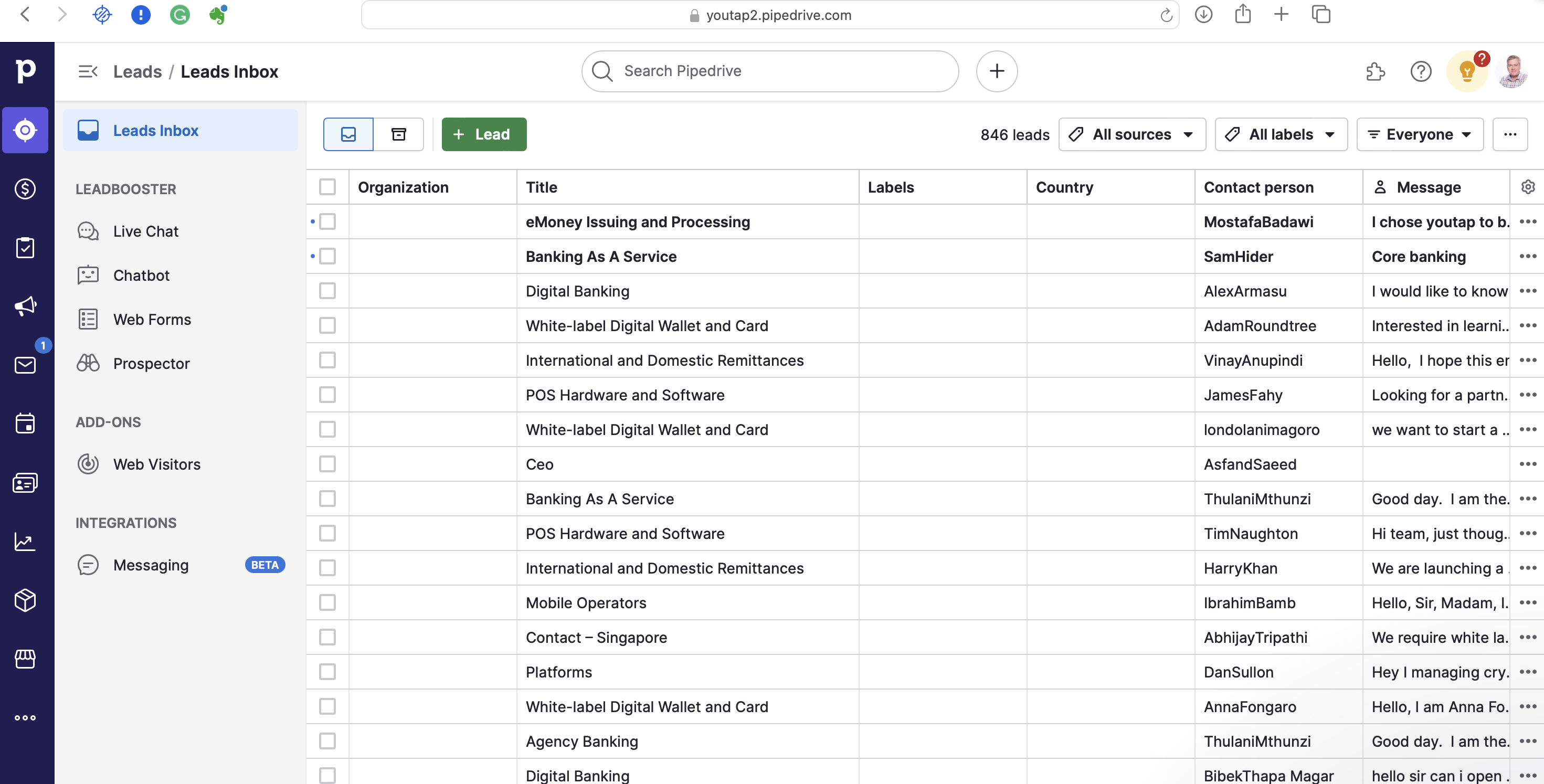This screenshot has height=784, width=1544.
Task: Open the Mail inbox icon with badge
Action: point(25,364)
